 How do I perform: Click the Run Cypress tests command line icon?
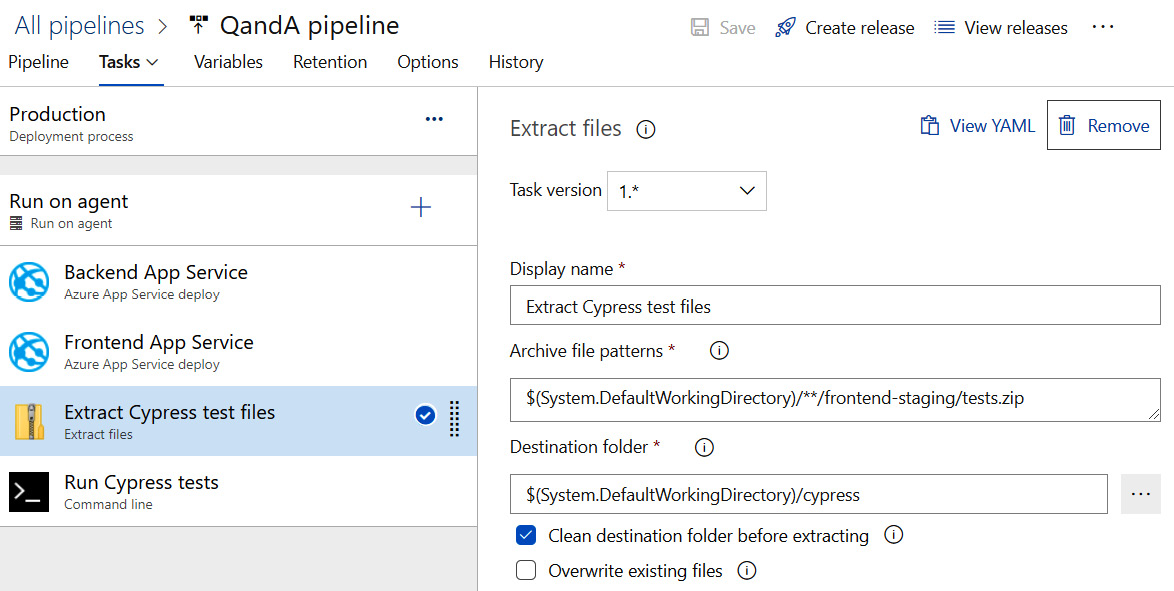28,491
